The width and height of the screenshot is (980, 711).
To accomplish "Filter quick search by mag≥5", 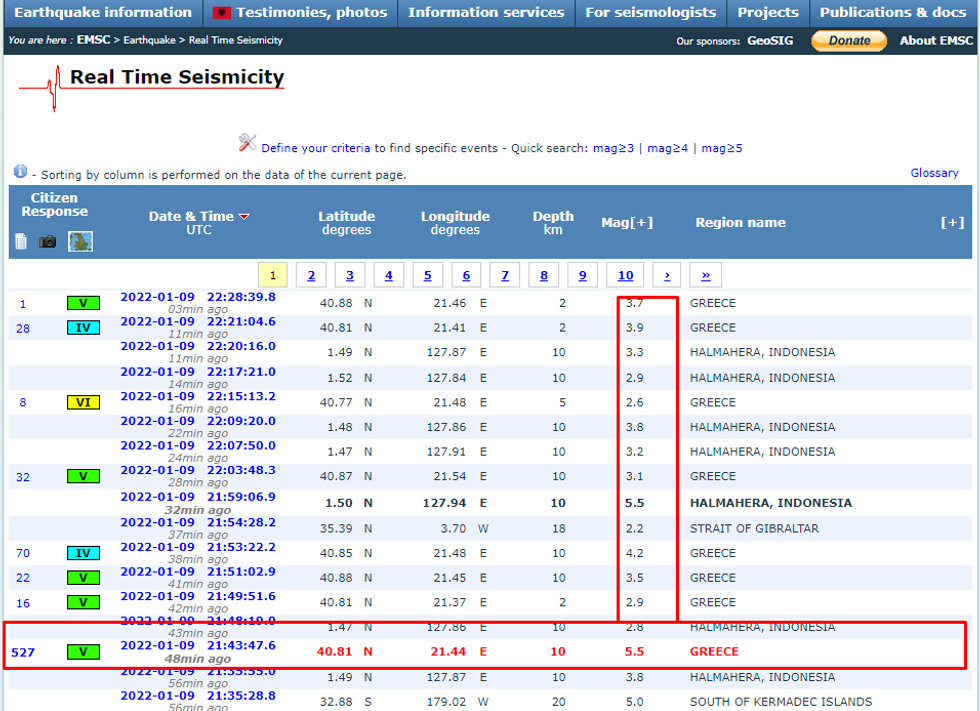I will coord(721,148).
